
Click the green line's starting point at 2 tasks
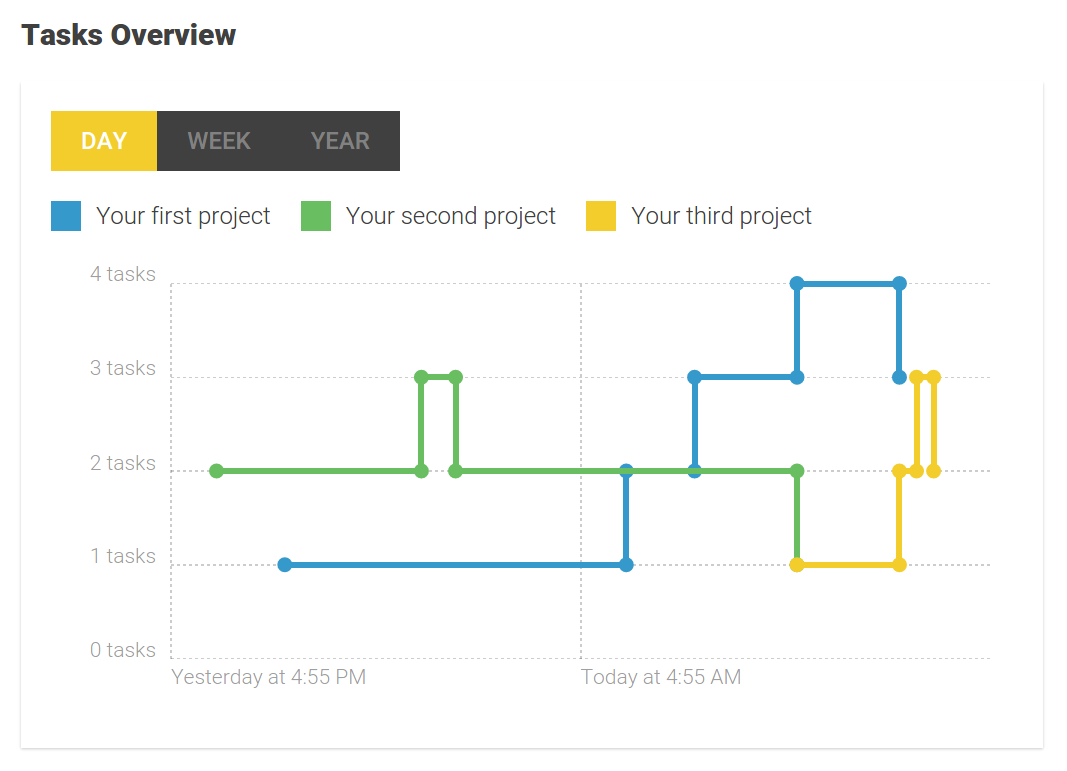tap(216, 471)
